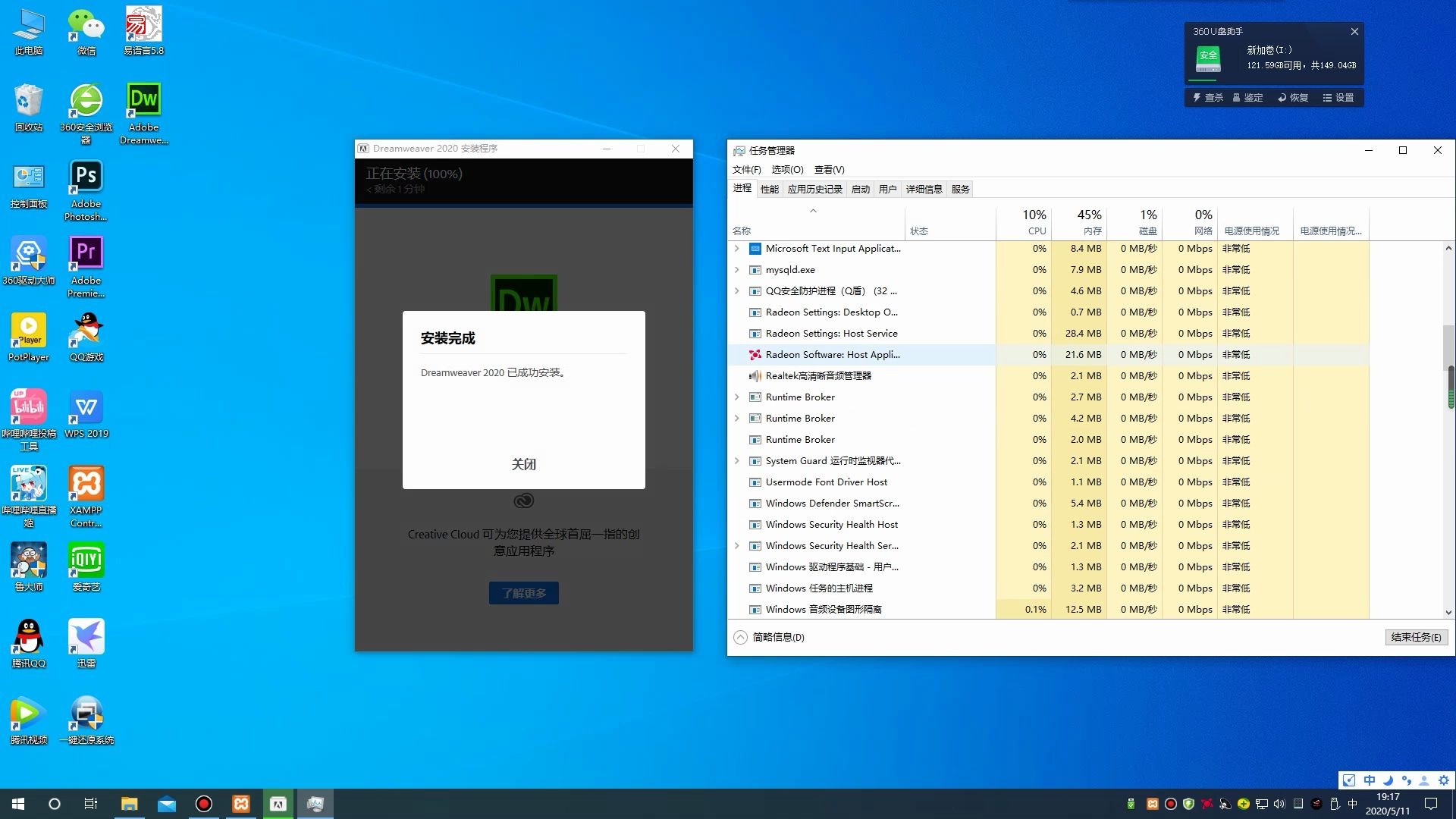
Task: Select the 易语言5.8 desktop icon
Action: pyautogui.click(x=143, y=33)
